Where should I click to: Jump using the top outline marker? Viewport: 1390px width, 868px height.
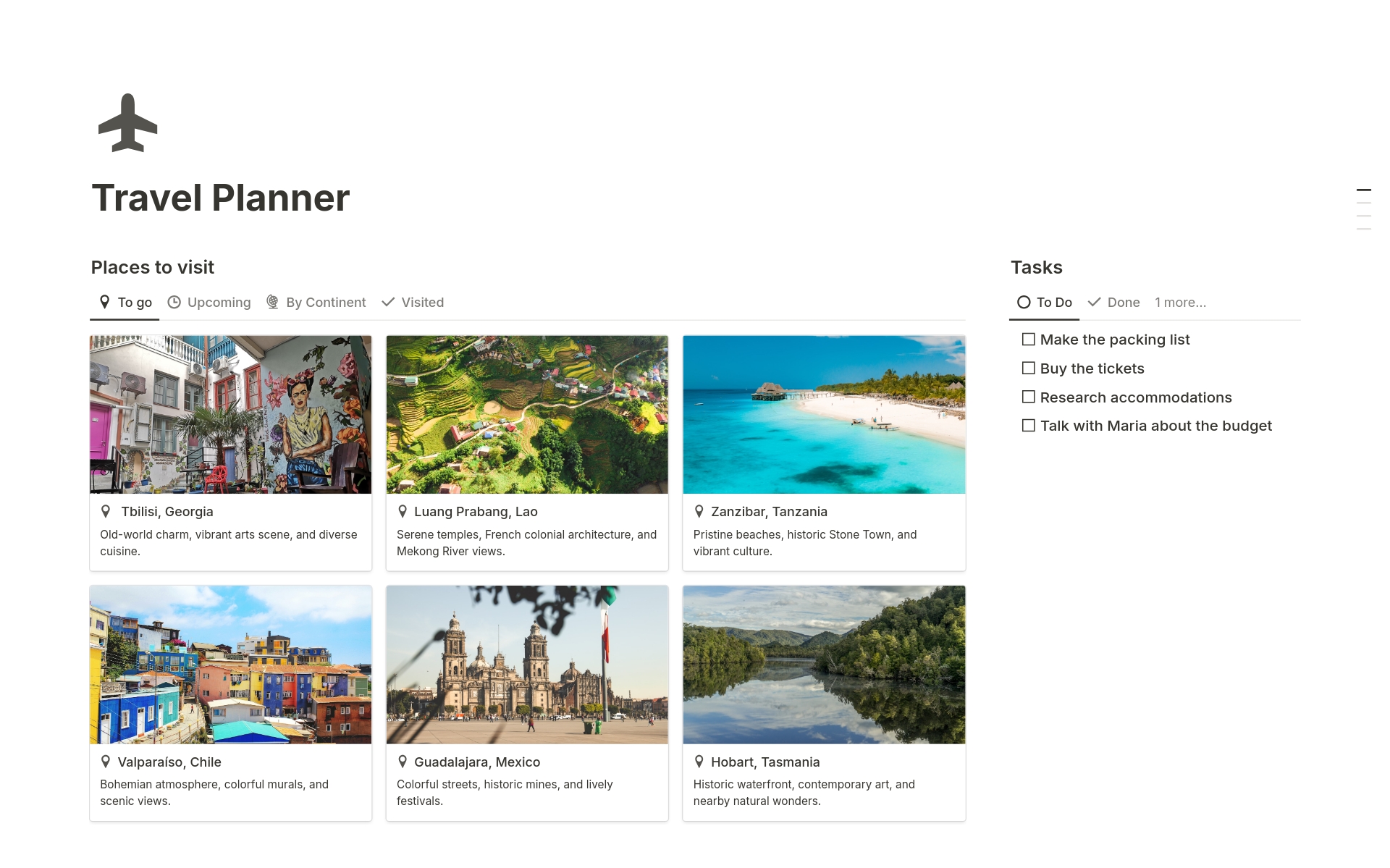[x=1363, y=190]
